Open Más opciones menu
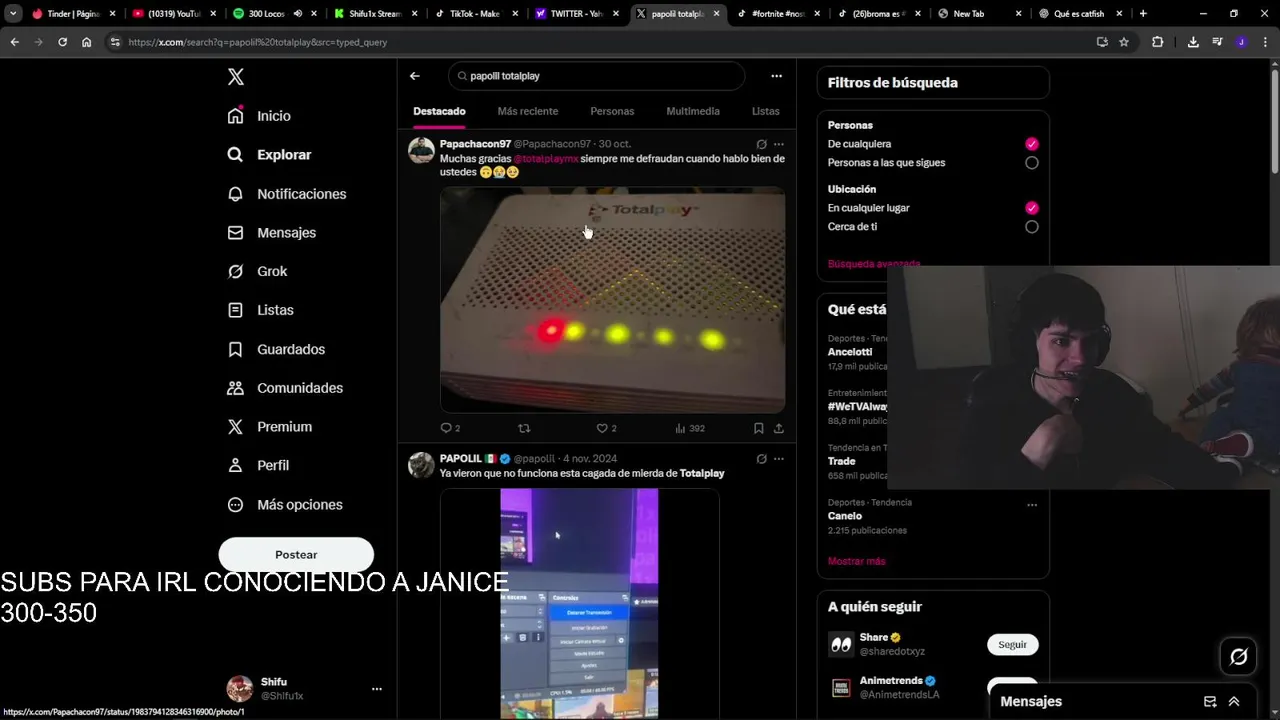The image size is (1280, 720). pos(285,505)
